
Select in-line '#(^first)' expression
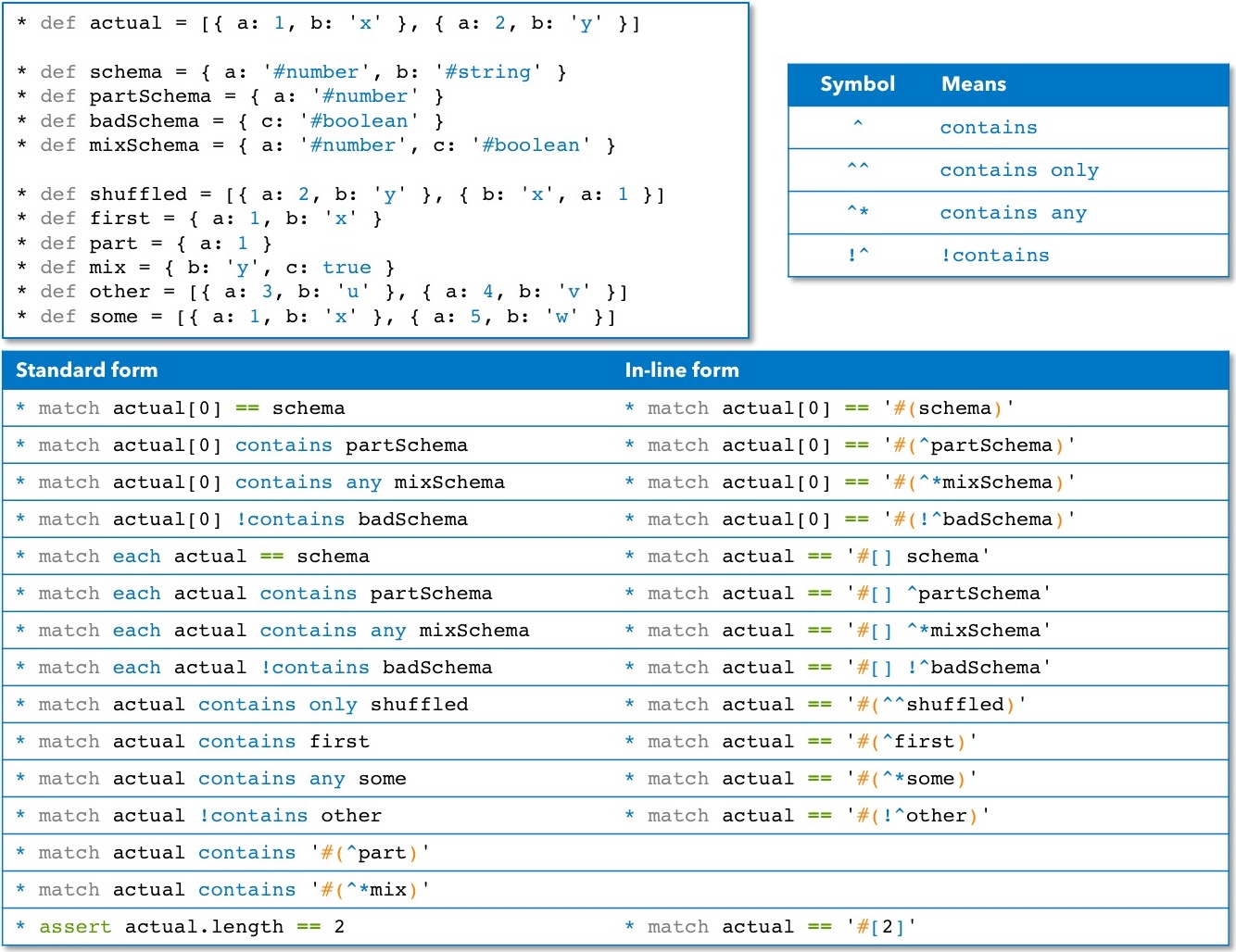point(912,742)
